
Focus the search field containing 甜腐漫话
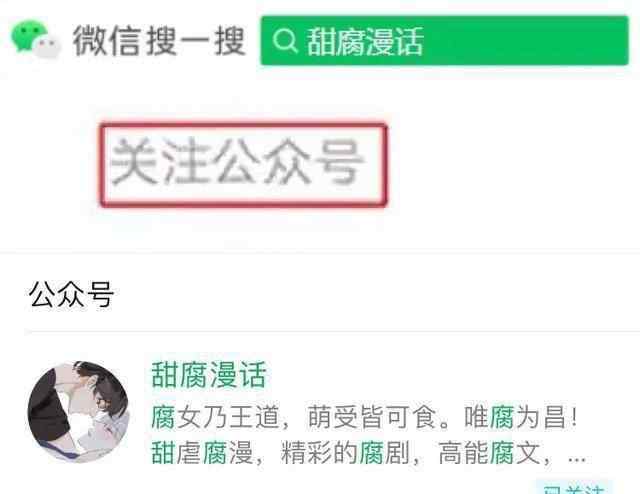[x=444, y=40]
